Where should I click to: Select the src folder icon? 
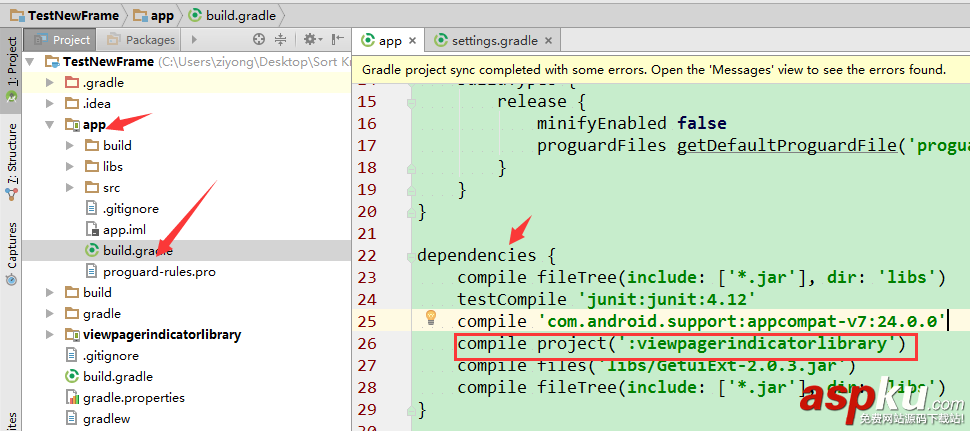[x=92, y=187]
